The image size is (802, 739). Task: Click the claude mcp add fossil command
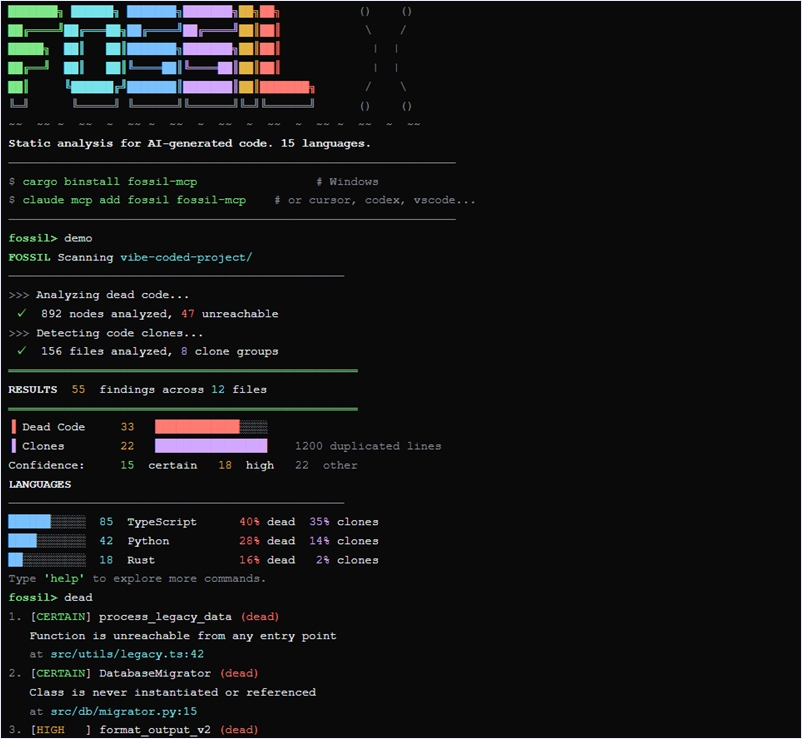(134, 200)
